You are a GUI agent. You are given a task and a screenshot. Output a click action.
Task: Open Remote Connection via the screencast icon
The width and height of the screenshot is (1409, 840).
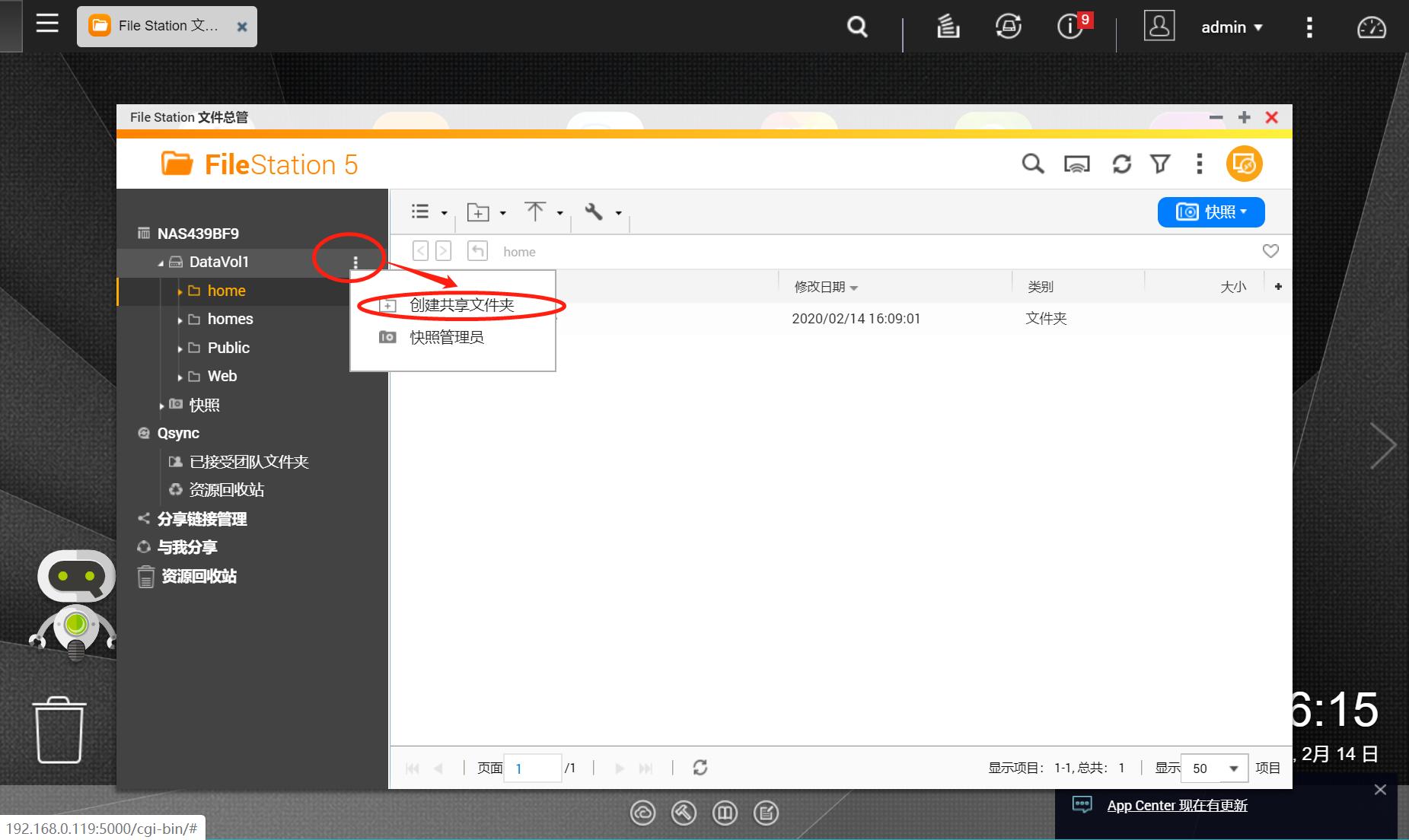[x=1077, y=163]
